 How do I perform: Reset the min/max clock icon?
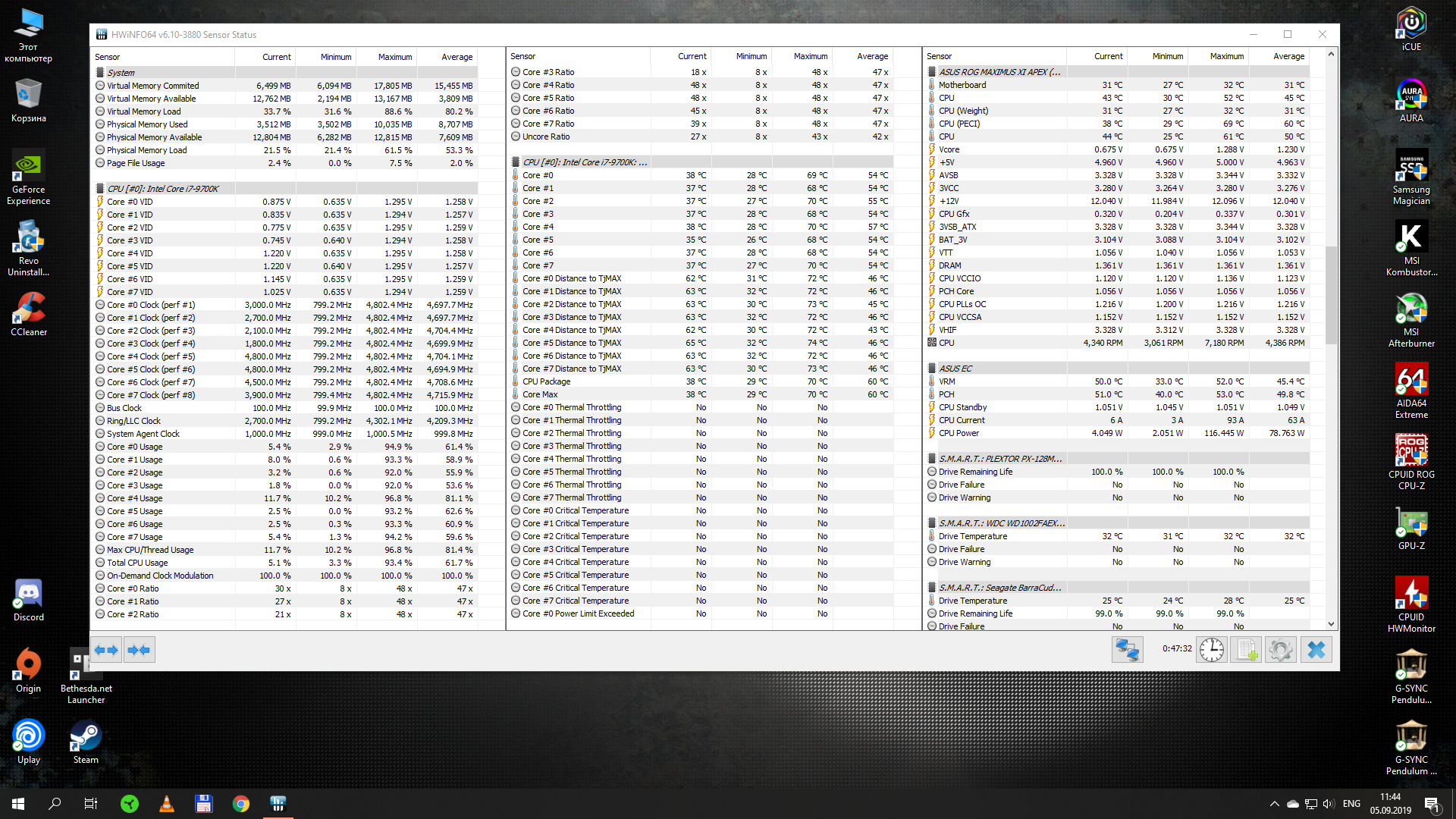(x=1211, y=650)
